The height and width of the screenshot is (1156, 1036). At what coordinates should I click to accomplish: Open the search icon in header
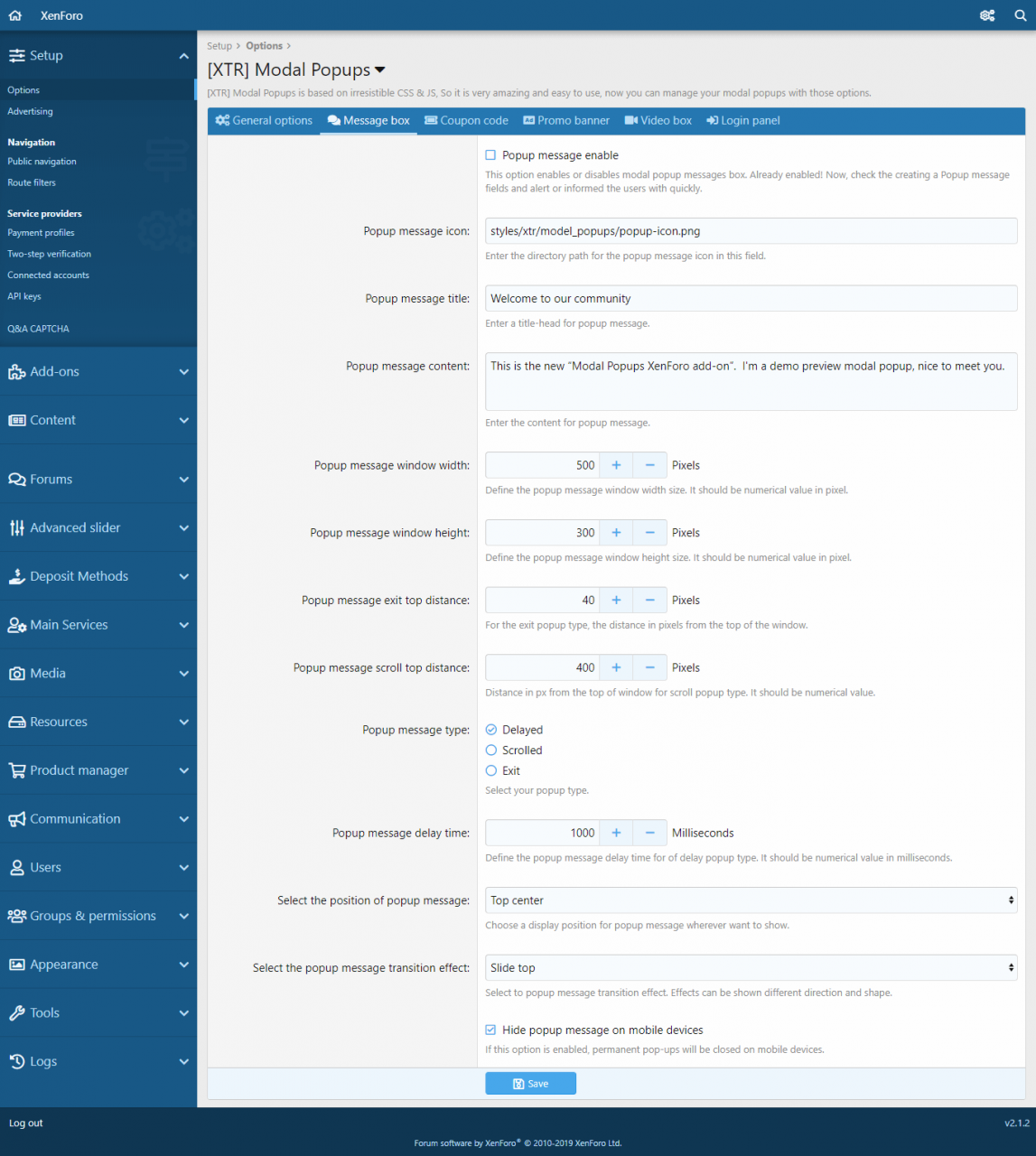[x=1020, y=15]
